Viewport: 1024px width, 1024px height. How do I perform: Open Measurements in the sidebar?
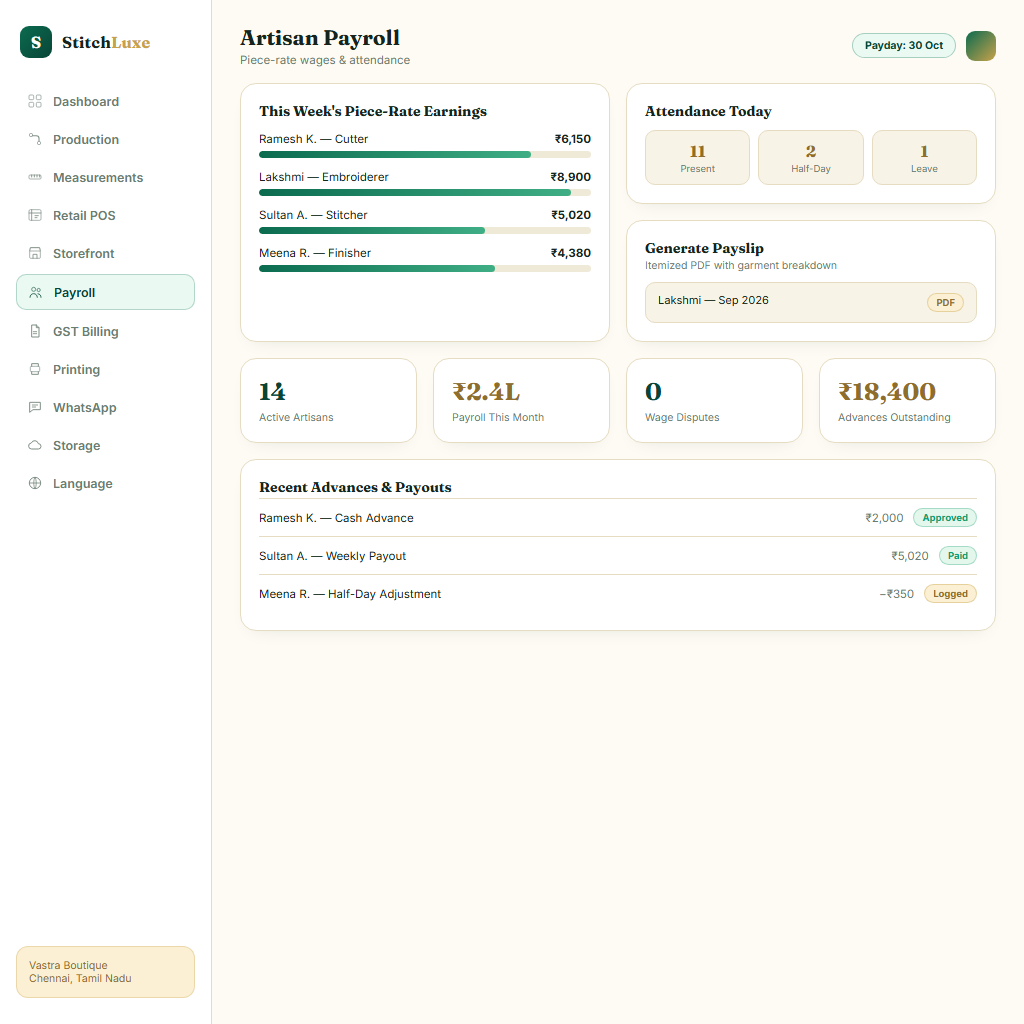coord(105,177)
